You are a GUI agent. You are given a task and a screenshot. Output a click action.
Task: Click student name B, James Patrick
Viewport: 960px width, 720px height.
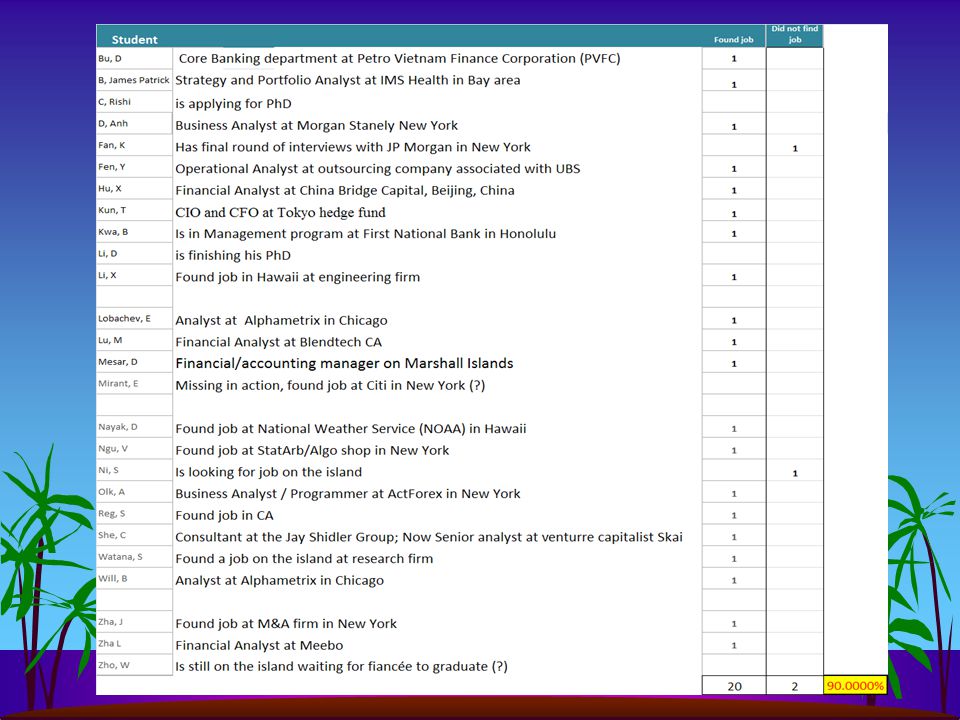pyautogui.click(x=133, y=80)
